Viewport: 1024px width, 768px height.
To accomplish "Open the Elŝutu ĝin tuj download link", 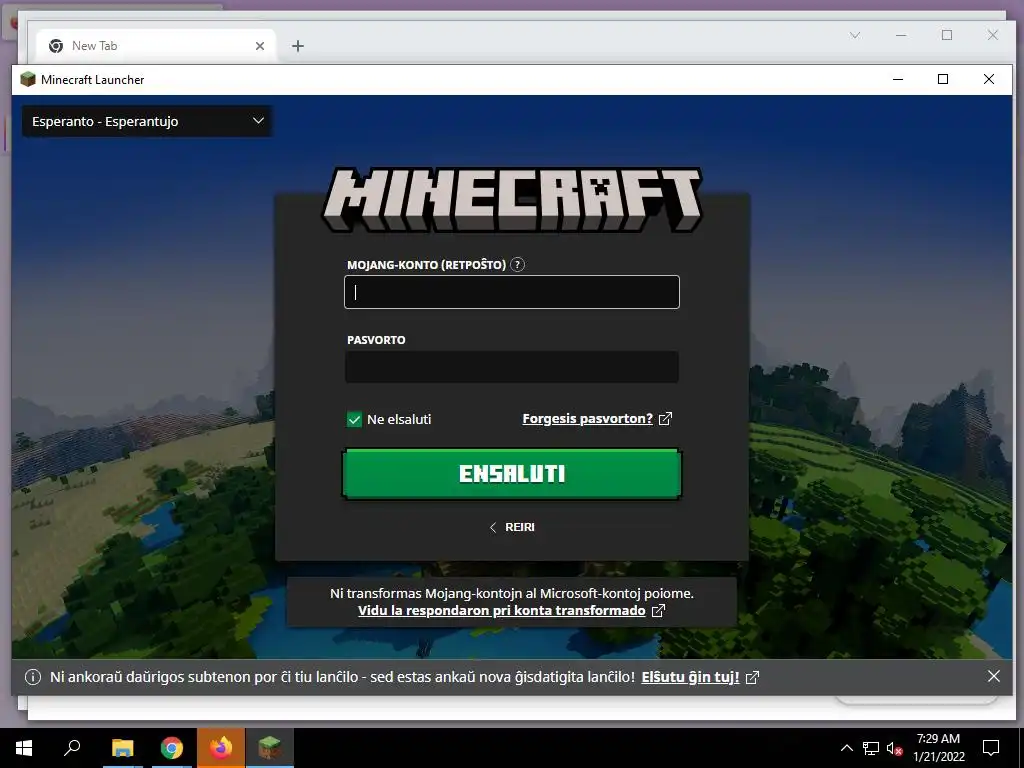I will point(690,677).
